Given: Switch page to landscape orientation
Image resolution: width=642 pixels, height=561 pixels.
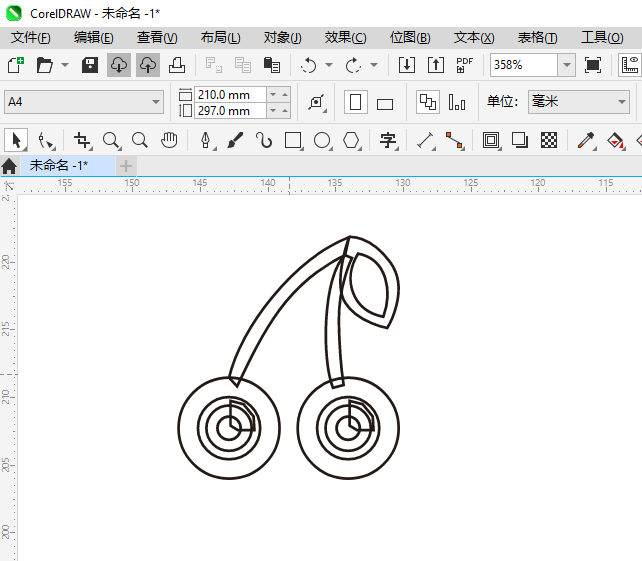Looking at the screenshot, I should point(385,102).
